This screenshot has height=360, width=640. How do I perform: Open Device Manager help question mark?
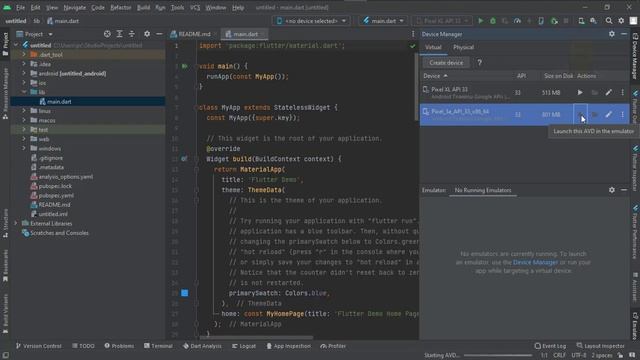480,63
